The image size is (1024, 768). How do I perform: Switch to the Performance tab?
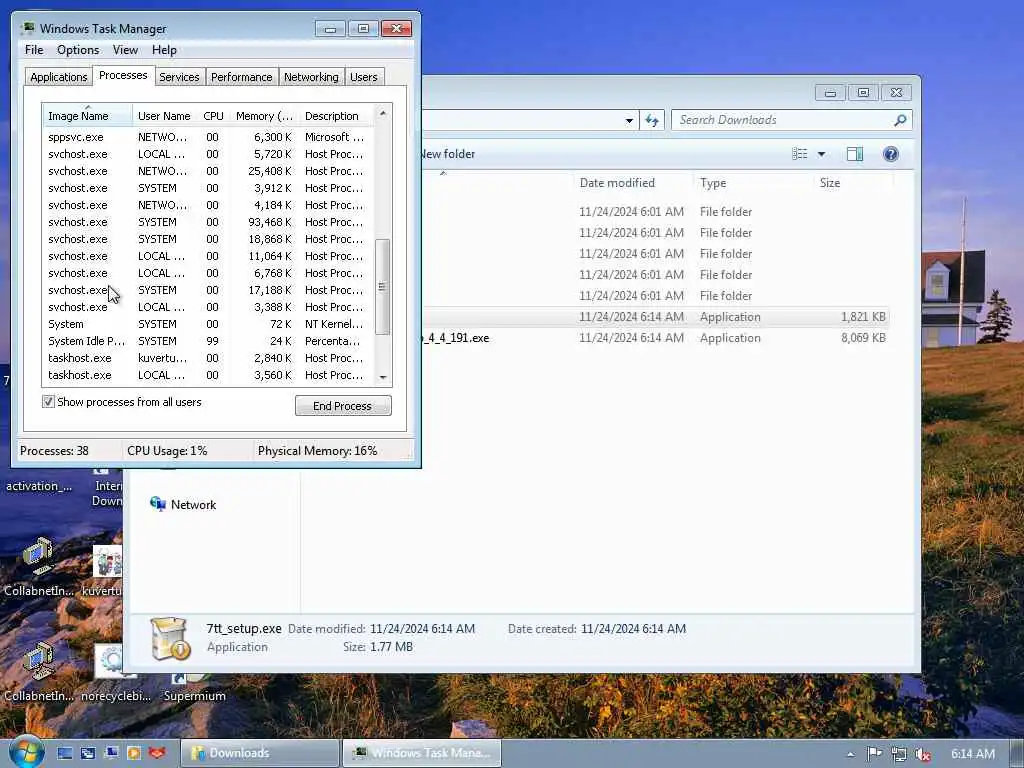point(242,77)
